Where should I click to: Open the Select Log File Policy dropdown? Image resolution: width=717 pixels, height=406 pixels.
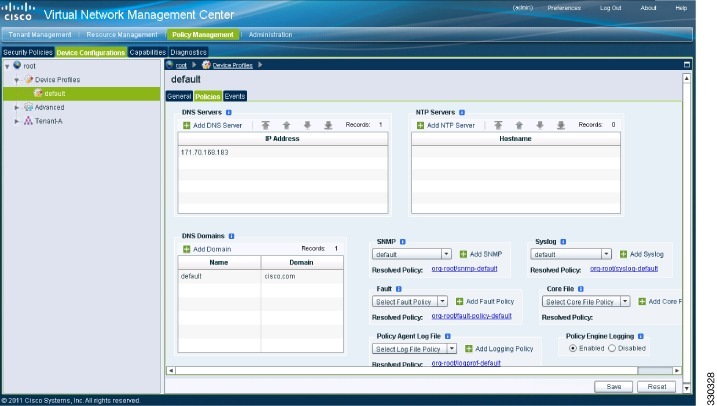[452, 349]
